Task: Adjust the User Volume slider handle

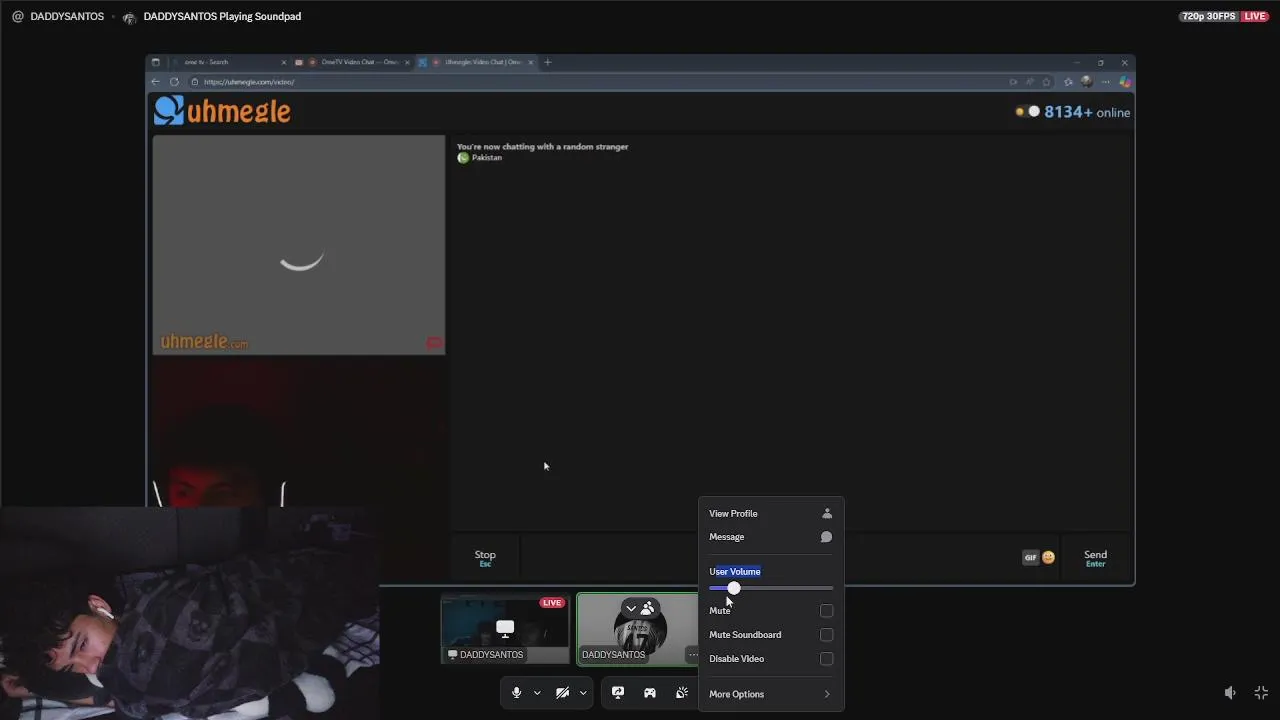Action: point(734,588)
